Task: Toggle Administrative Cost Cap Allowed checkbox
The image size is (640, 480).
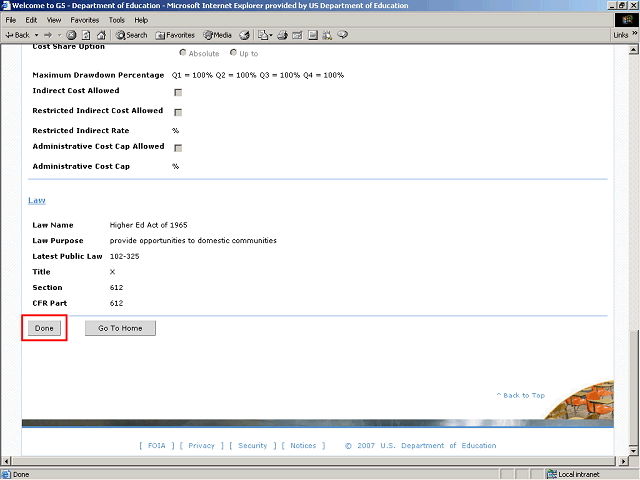Action: [178, 148]
